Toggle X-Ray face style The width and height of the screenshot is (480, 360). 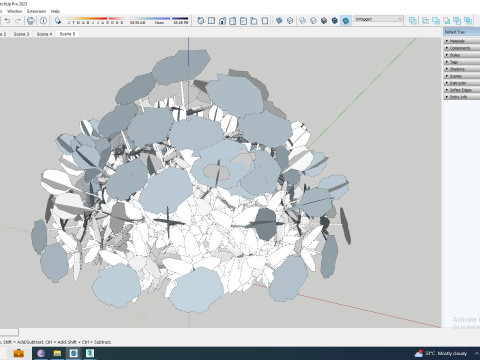[279, 21]
